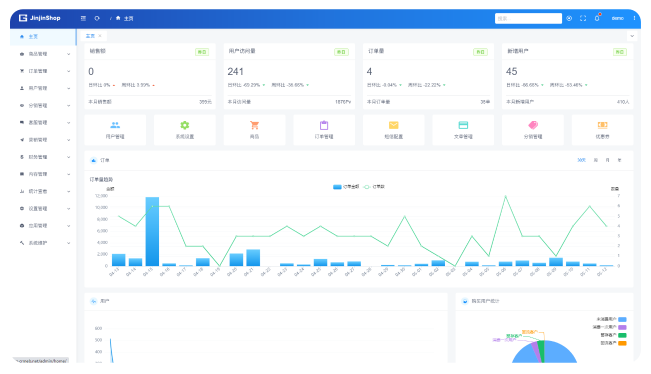Select the 30-day range on order chart
651x374 pixels.
point(582,160)
